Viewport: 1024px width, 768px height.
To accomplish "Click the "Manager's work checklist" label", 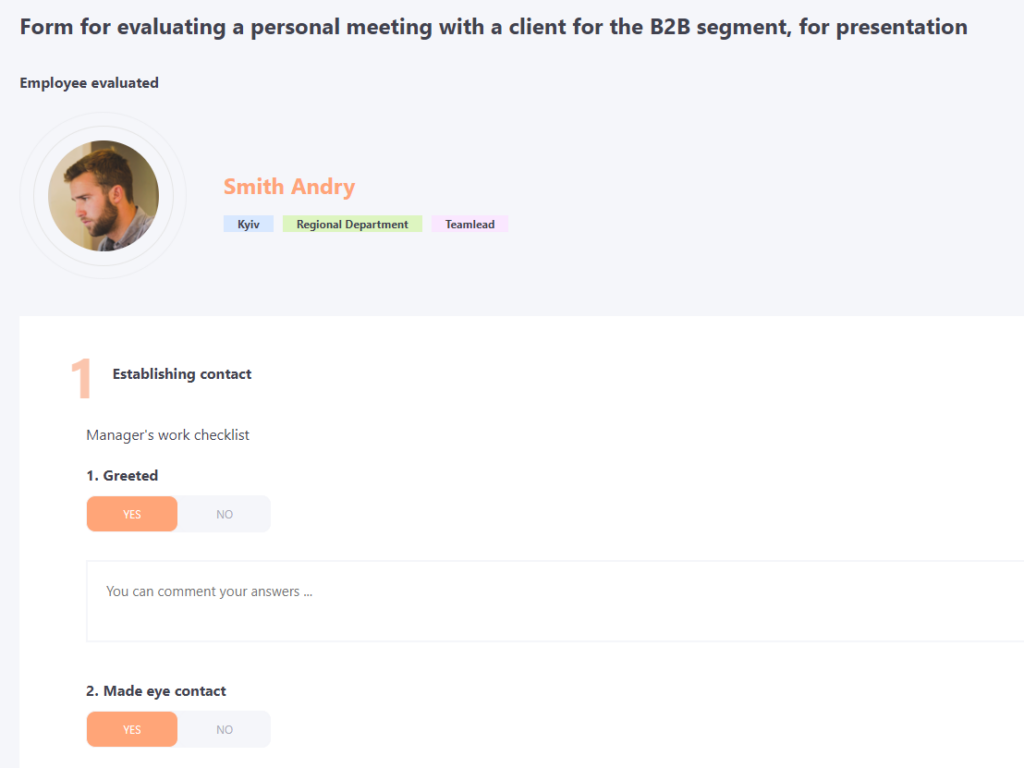I will point(167,434).
